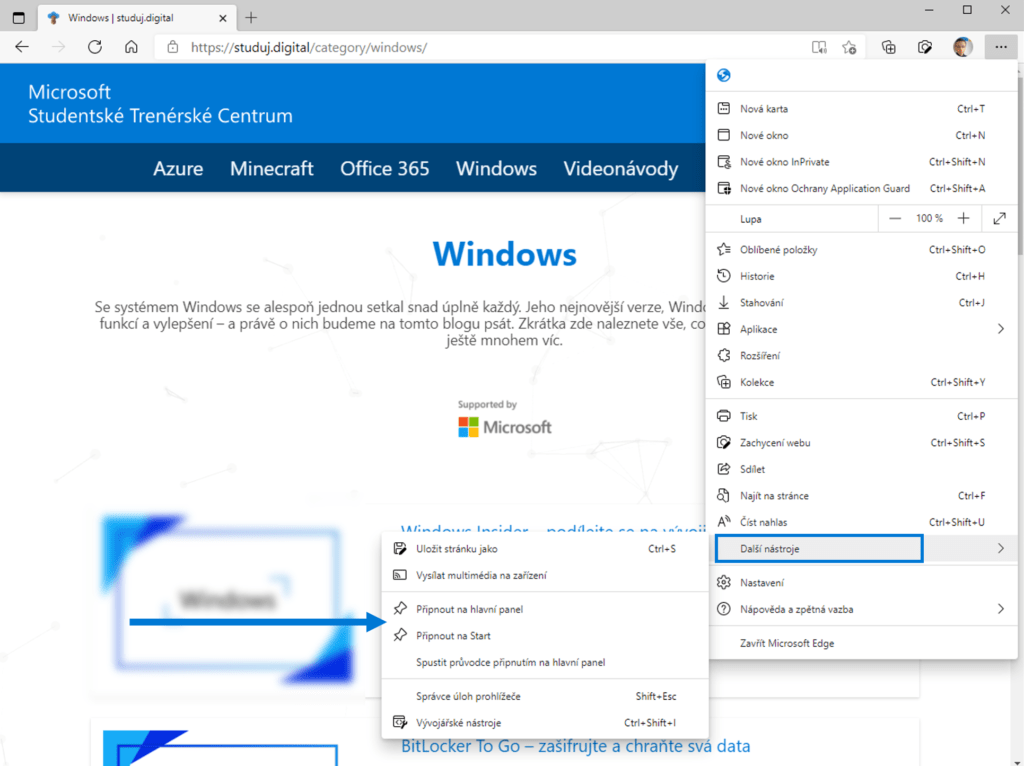Open the tab actions menu icon
The height and width of the screenshot is (766, 1024).
[x=18, y=17]
